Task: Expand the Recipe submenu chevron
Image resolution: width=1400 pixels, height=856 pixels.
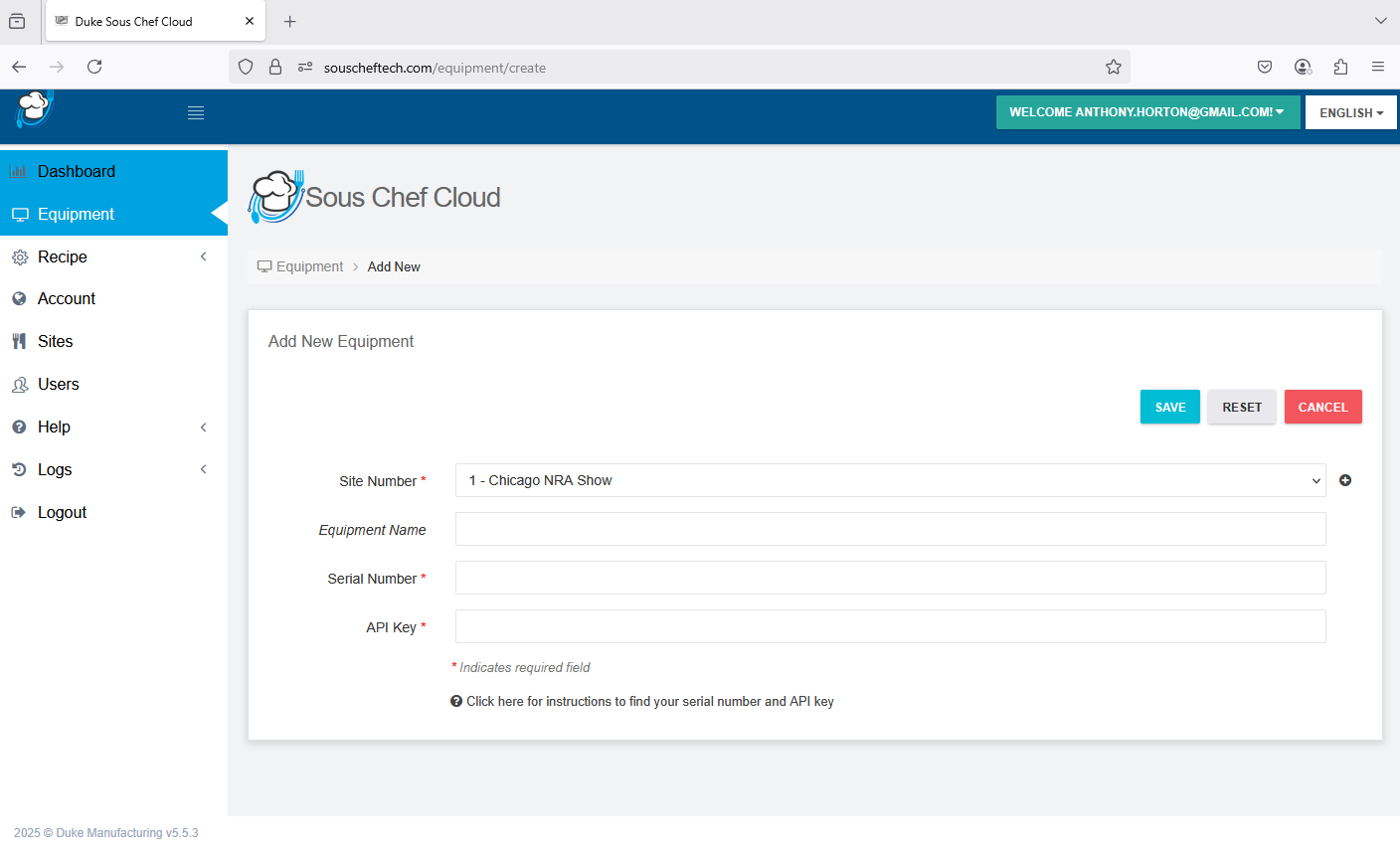Action: pos(204,257)
